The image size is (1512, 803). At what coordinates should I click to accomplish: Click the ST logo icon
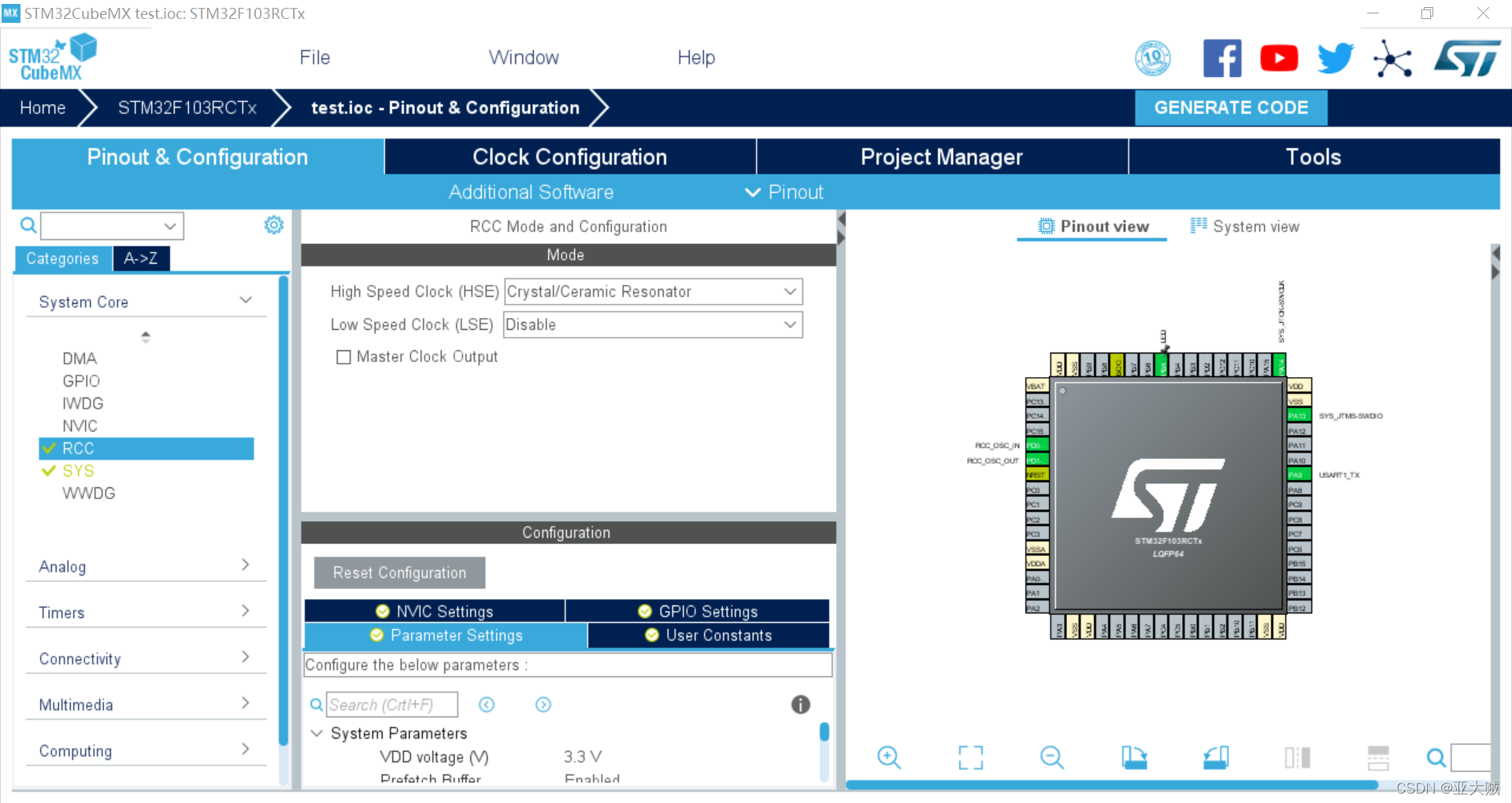tap(1468, 58)
